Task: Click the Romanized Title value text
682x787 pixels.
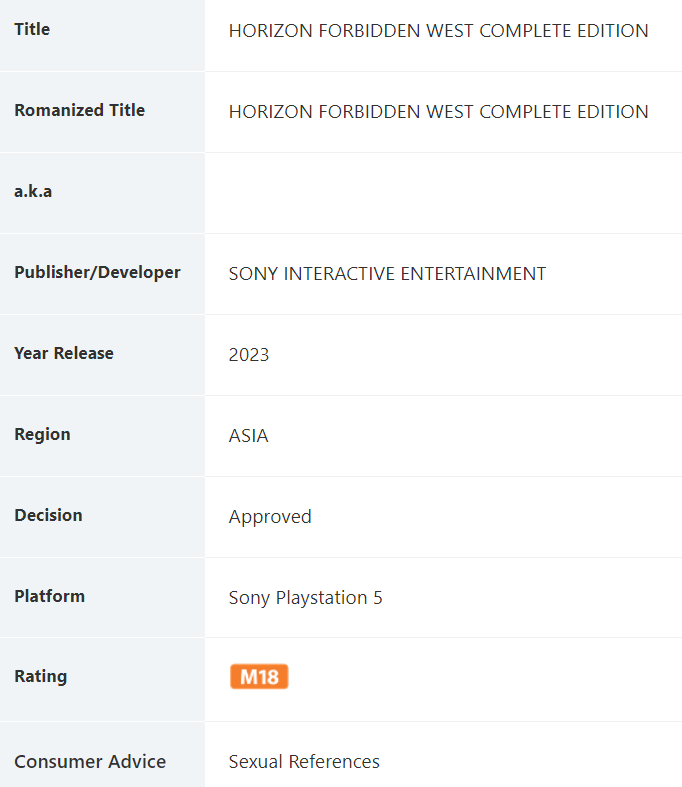Action: 438,112
